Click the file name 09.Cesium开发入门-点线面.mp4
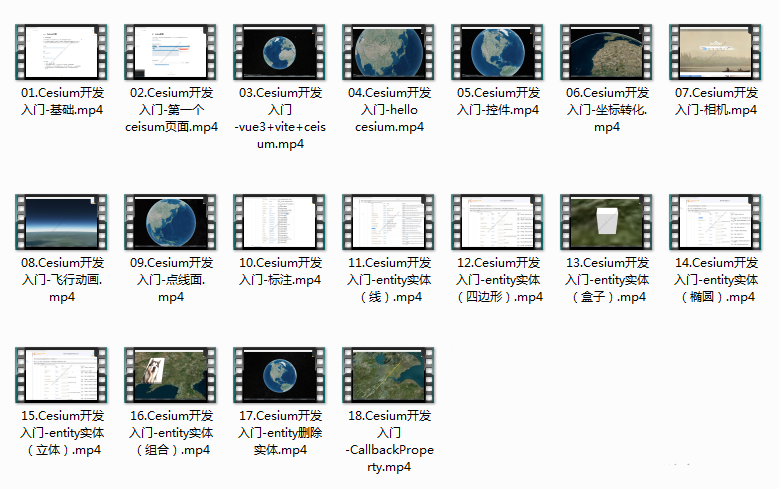779x489 pixels. 171,280
